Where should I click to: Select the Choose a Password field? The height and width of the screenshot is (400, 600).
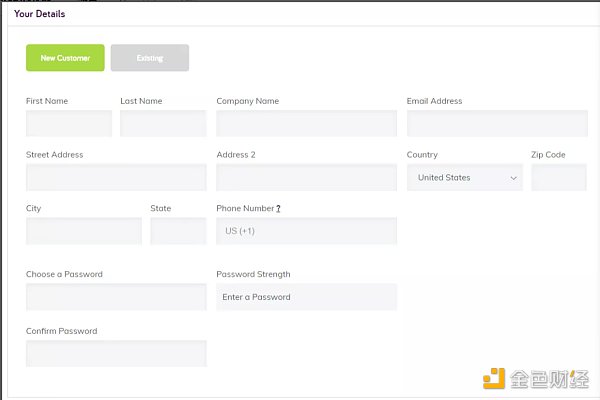(x=116, y=297)
